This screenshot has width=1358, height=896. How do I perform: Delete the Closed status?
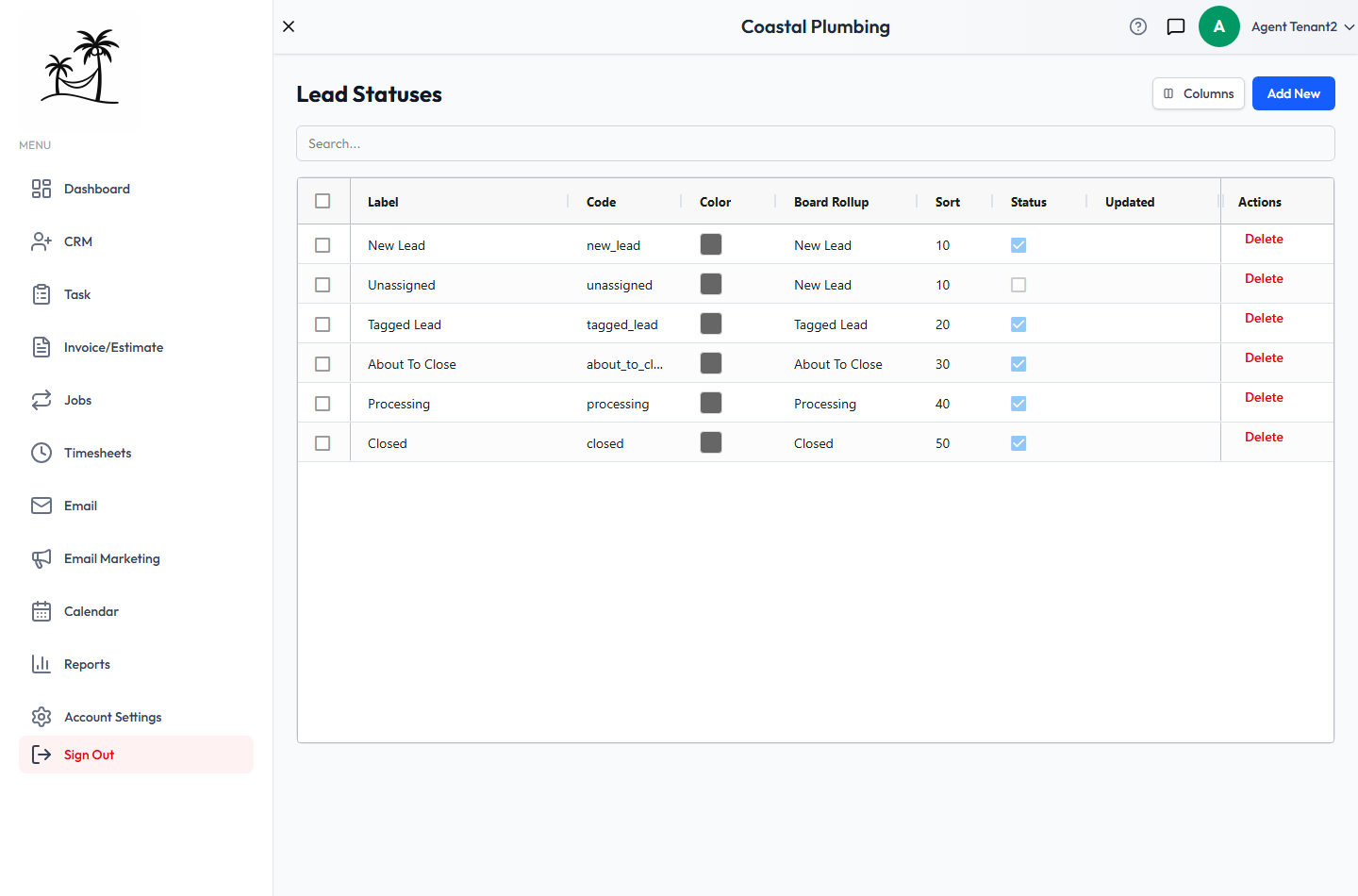point(1264,437)
